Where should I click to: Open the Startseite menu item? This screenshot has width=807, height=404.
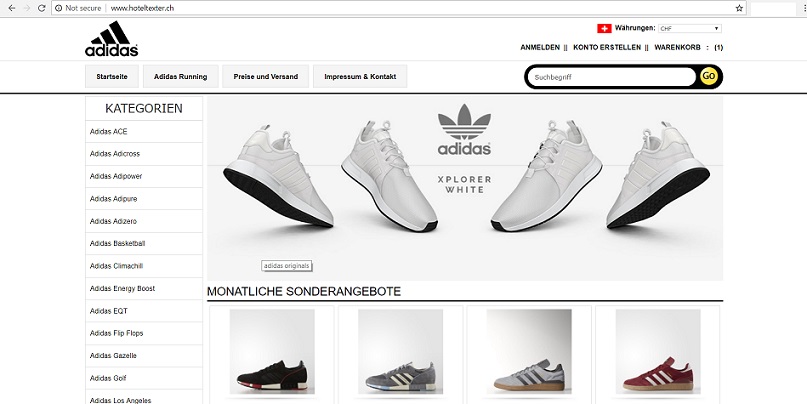(x=112, y=77)
